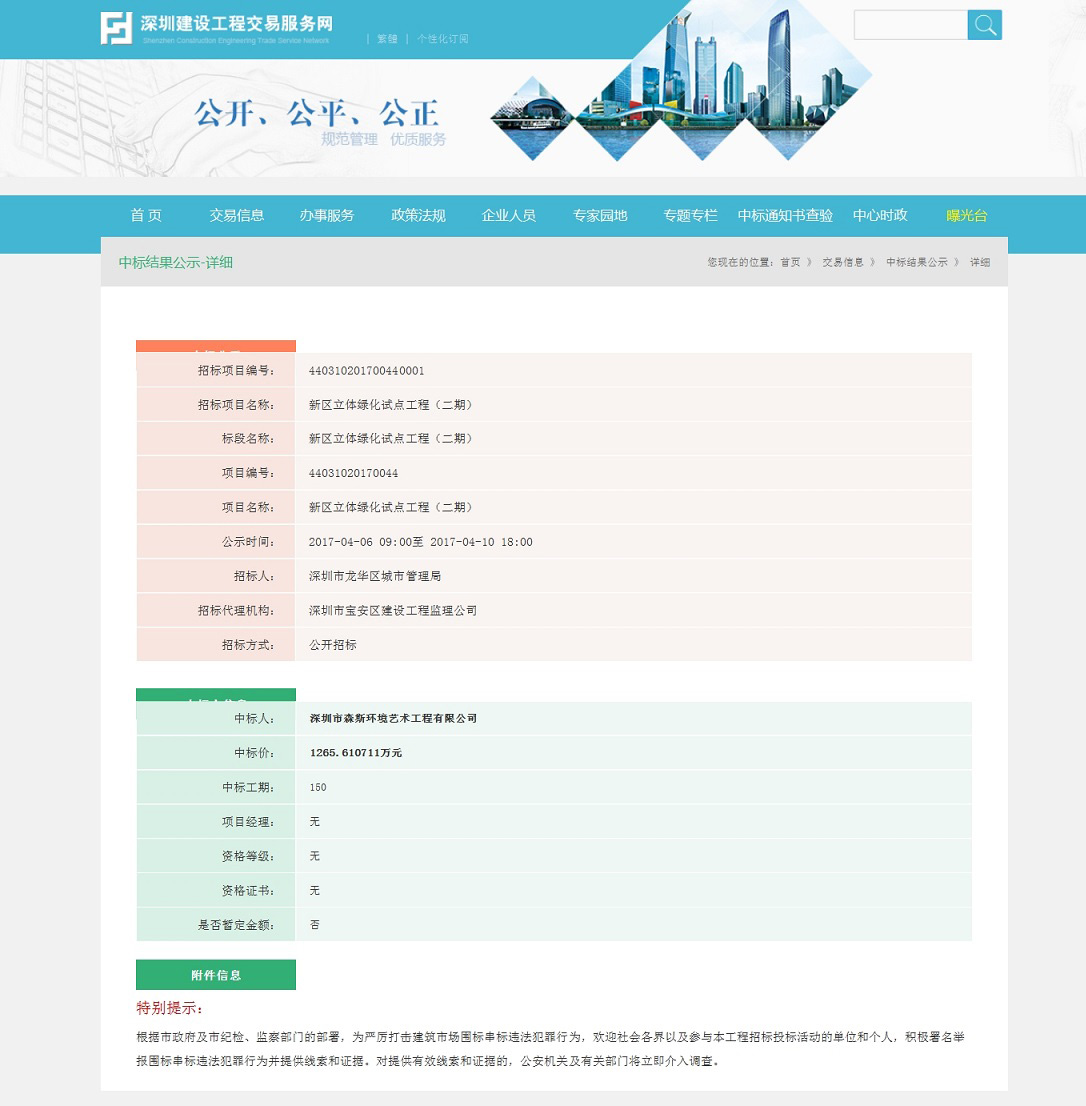Open the yellow 曝光台 menu item
Image resolution: width=1086 pixels, height=1106 pixels.
pyautogui.click(x=967, y=215)
